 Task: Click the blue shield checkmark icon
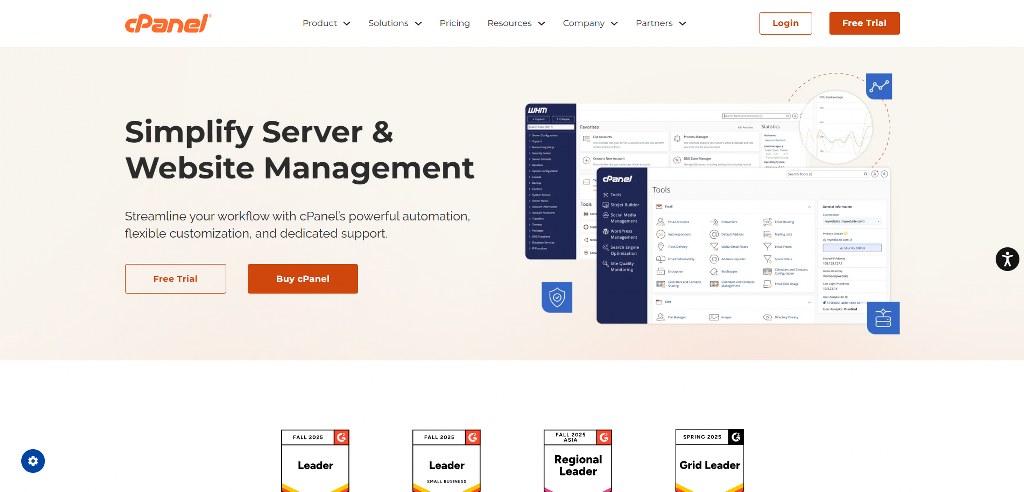pyautogui.click(x=556, y=297)
